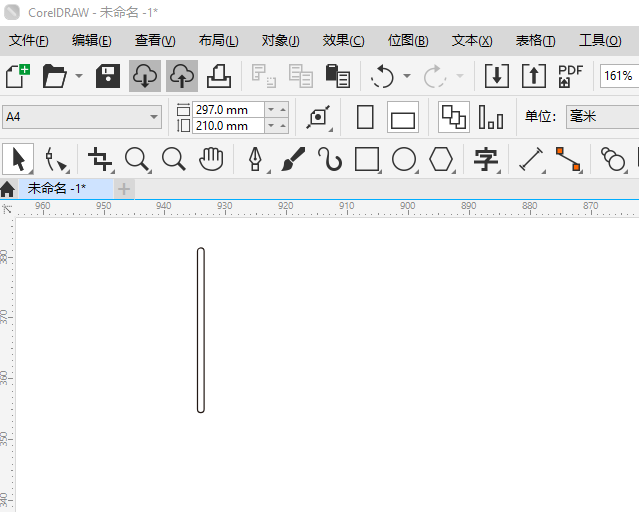Open the redo history dropdown arrow
Viewport: 639px width, 512px height.
tap(460, 76)
